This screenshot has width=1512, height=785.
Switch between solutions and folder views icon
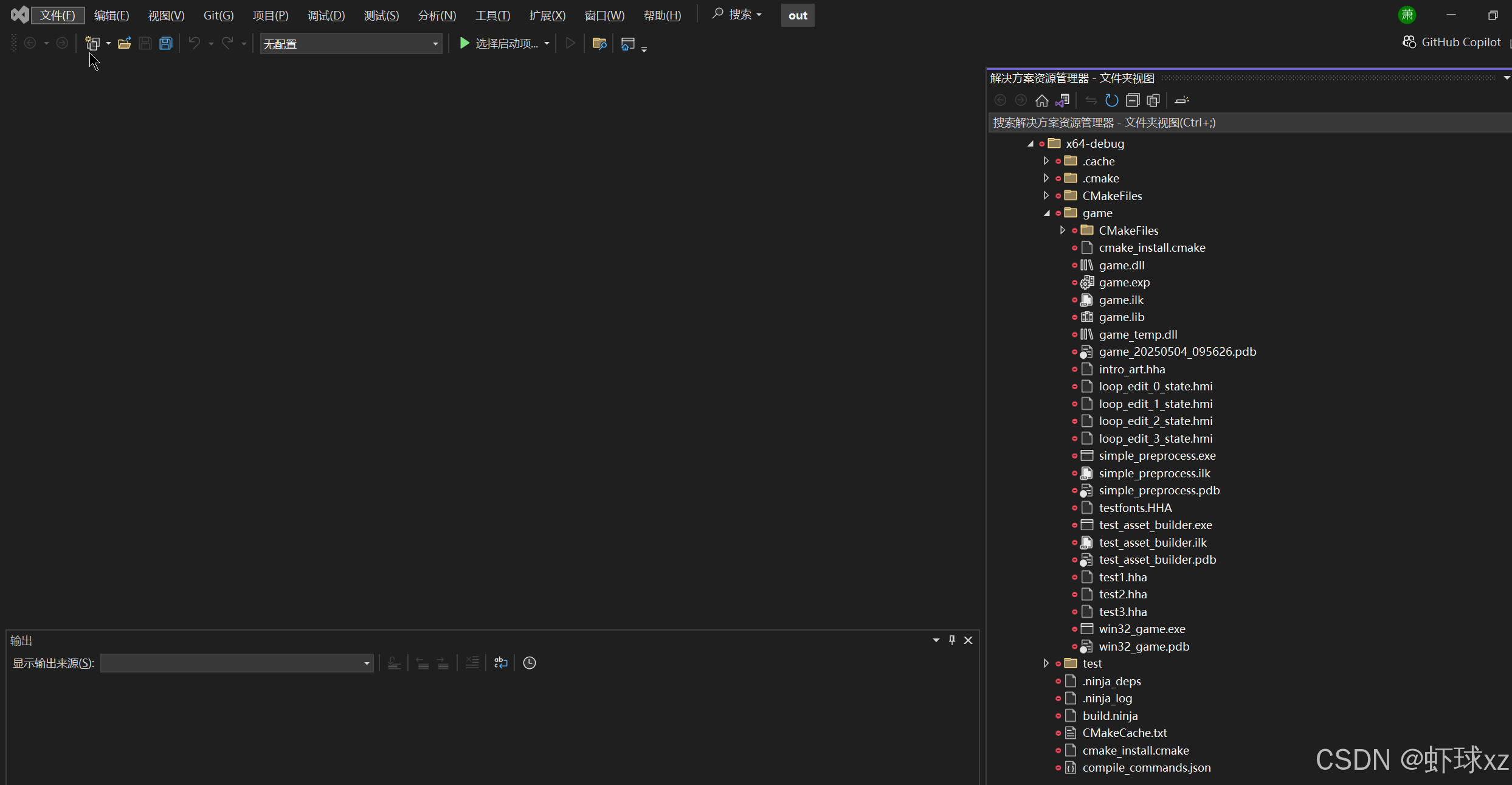pos(1063,100)
